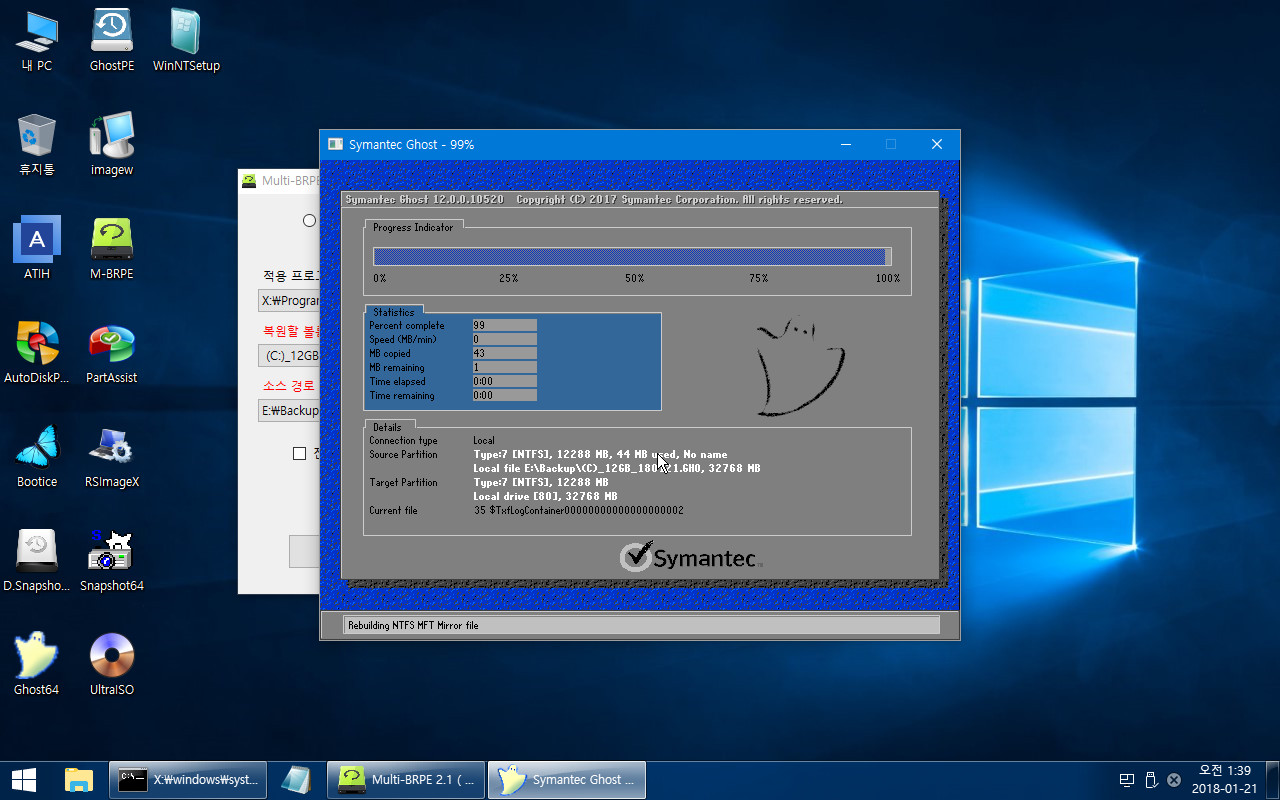Open the ATIH desktop icon

[37, 248]
